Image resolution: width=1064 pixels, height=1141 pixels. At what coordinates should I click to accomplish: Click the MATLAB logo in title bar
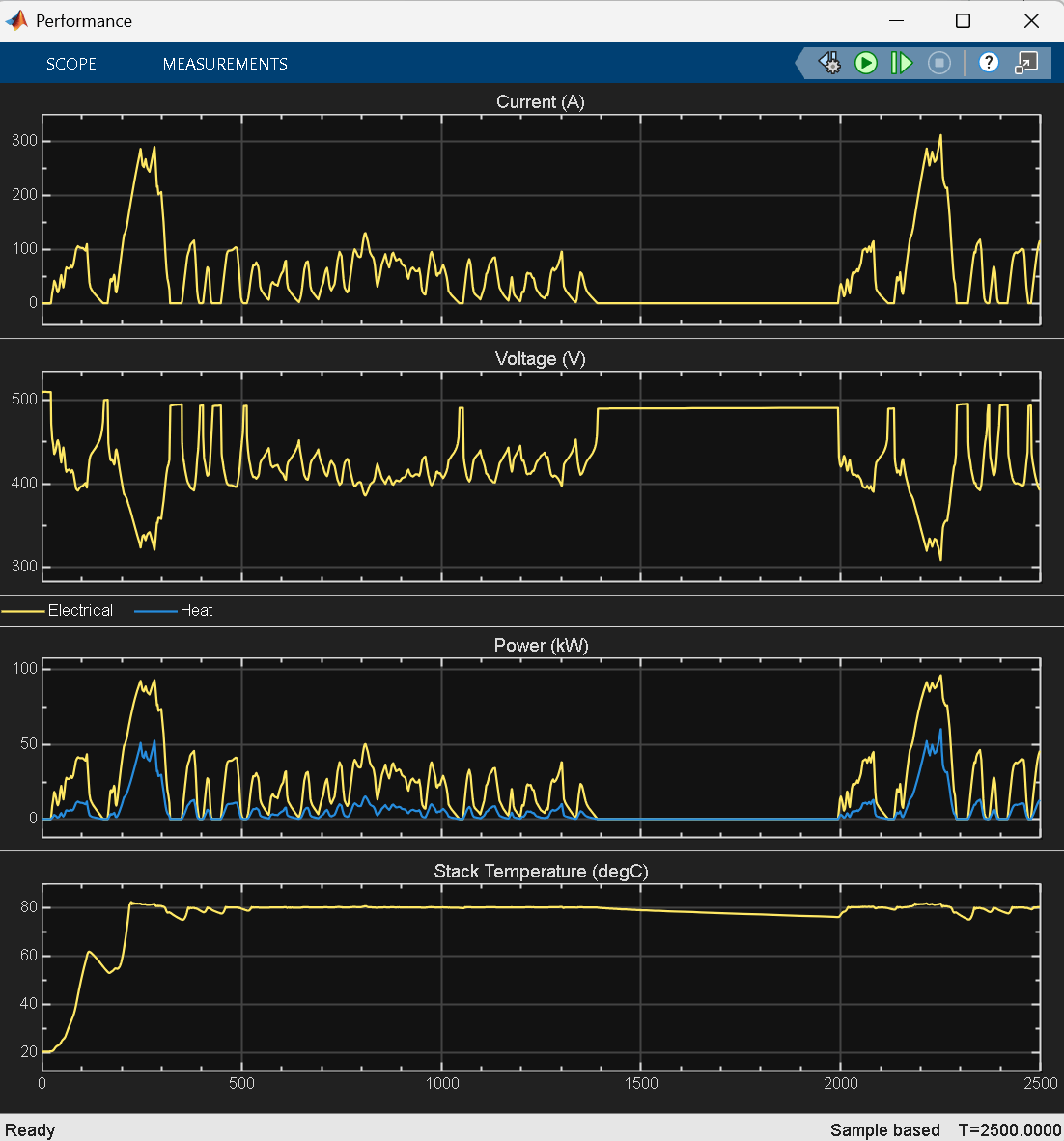pos(16,20)
